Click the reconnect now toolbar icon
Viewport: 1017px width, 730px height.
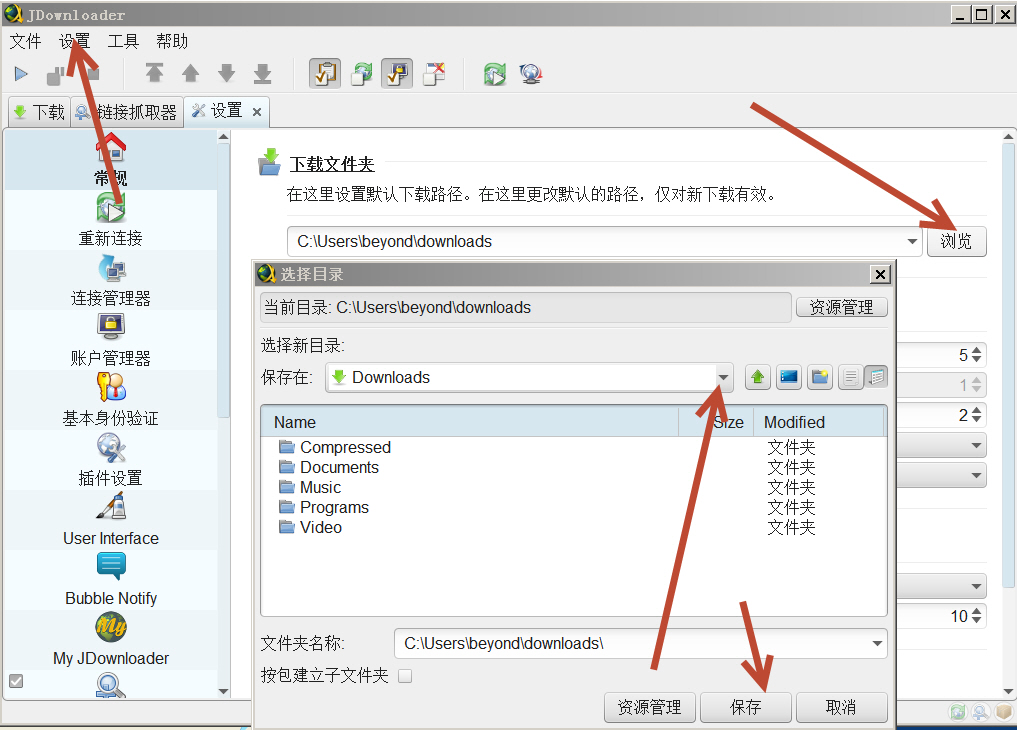pos(495,74)
